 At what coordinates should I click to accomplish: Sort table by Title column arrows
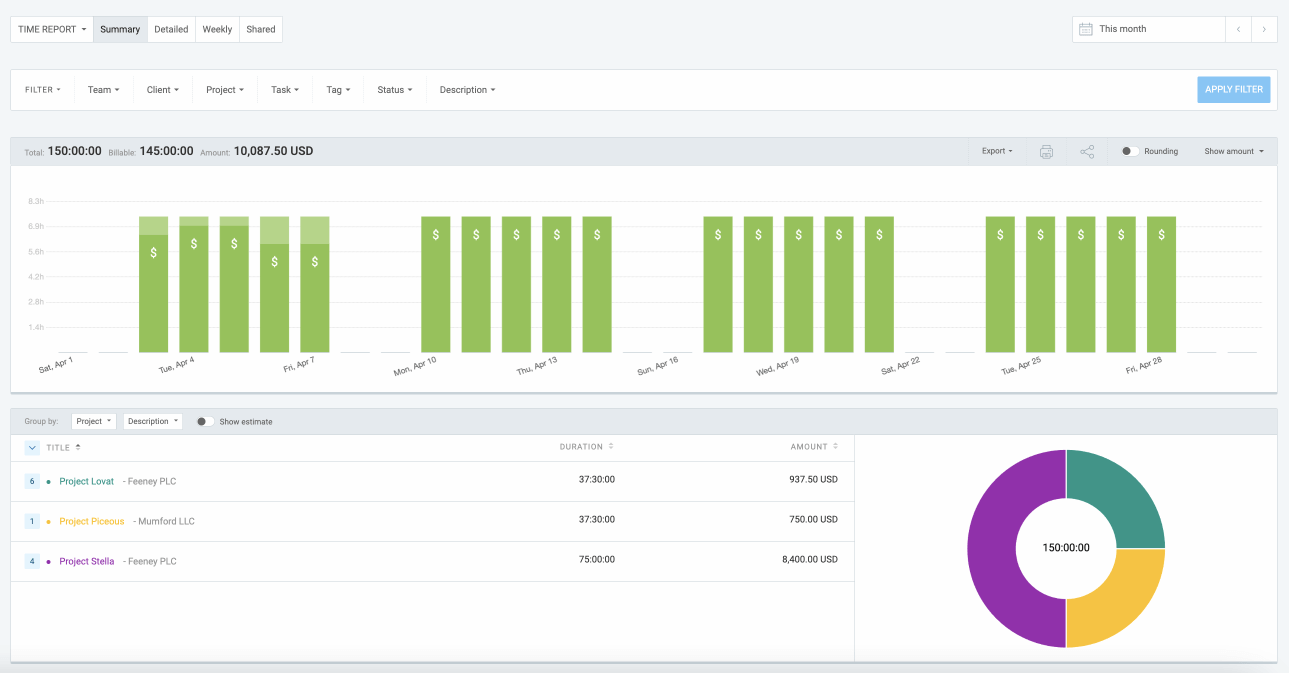coord(78,447)
